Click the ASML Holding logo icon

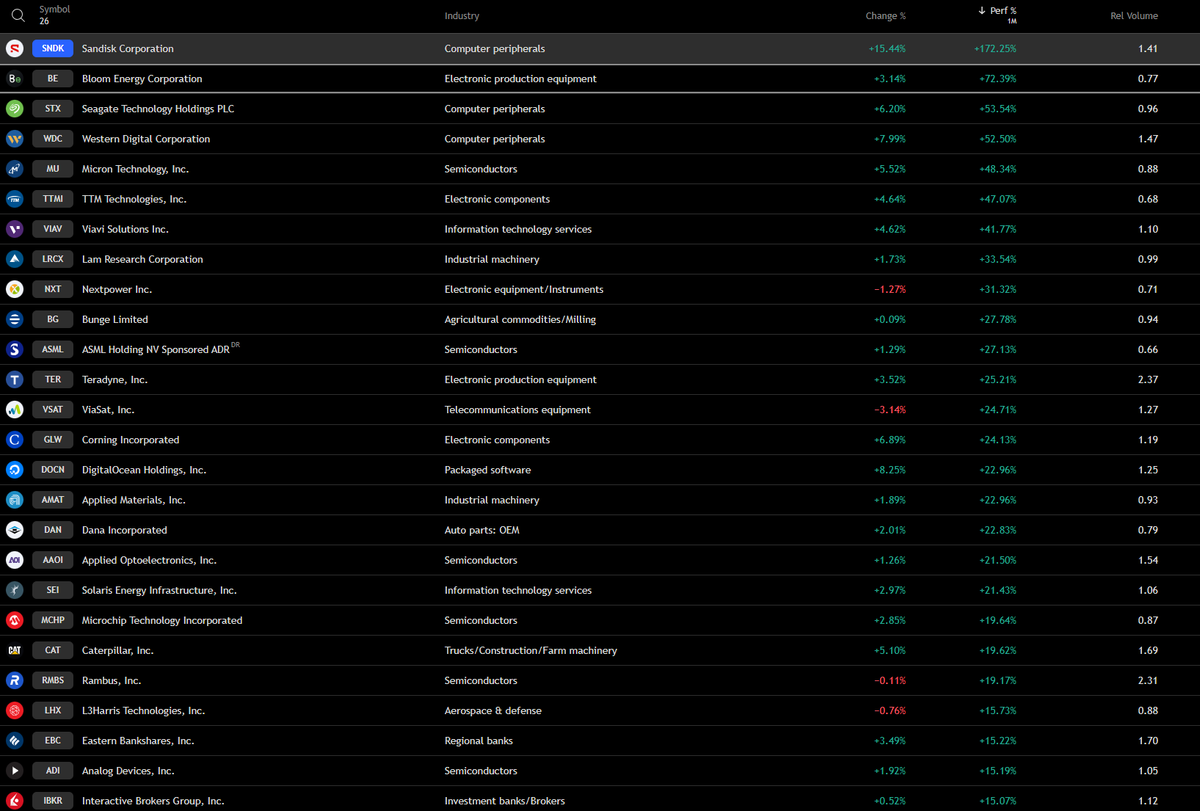14,349
